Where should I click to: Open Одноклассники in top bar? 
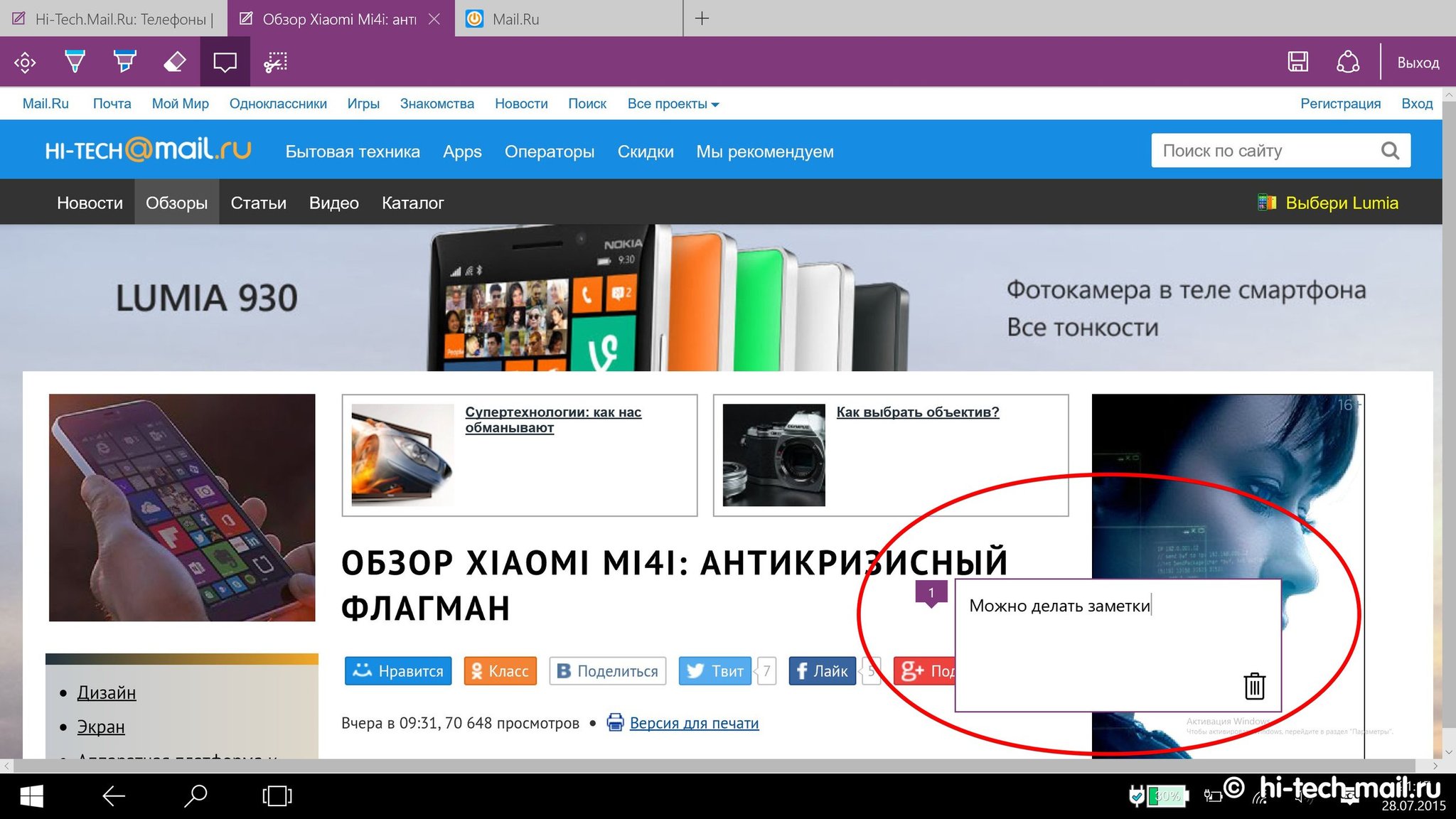click(278, 104)
